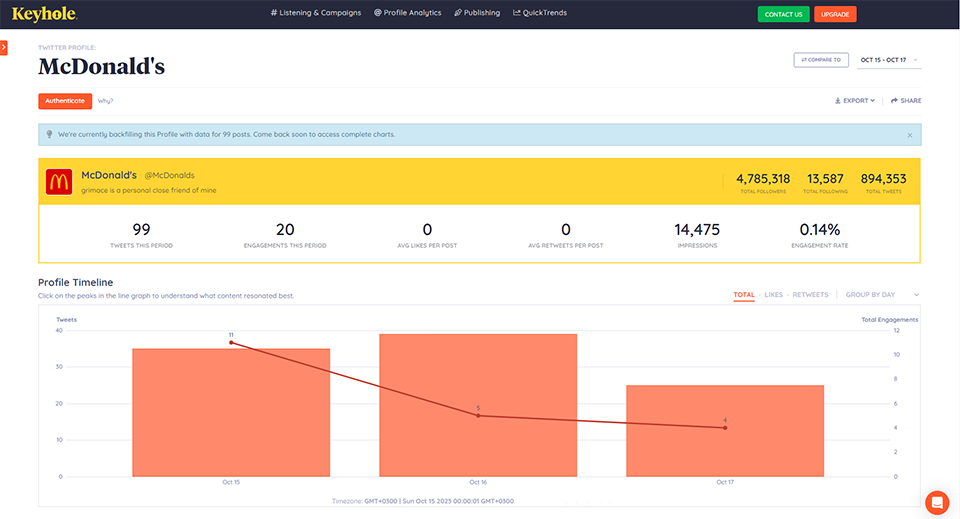Image resolution: width=960 pixels, height=519 pixels.
Task: Click the orange Upgrade button
Action: [x=835, y=14]
